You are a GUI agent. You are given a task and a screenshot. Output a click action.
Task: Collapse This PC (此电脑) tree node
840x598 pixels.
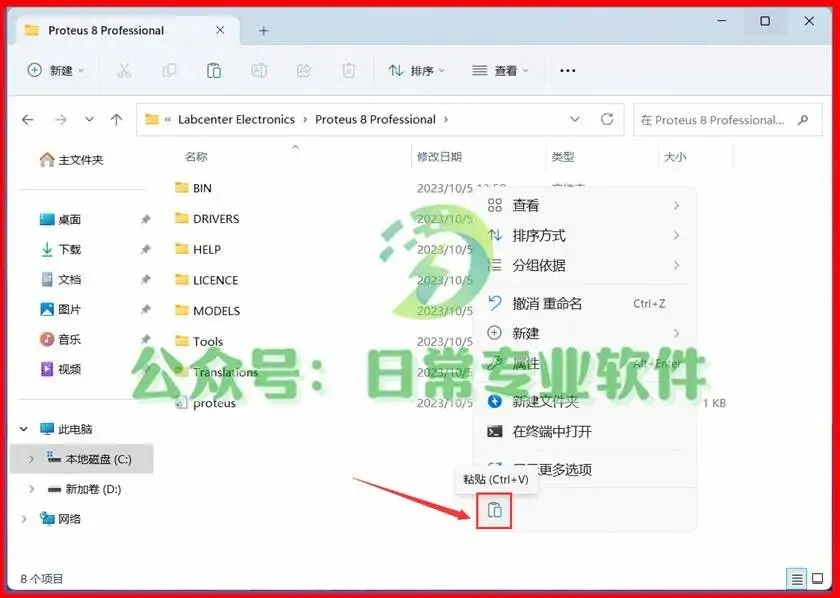[24, 429]
